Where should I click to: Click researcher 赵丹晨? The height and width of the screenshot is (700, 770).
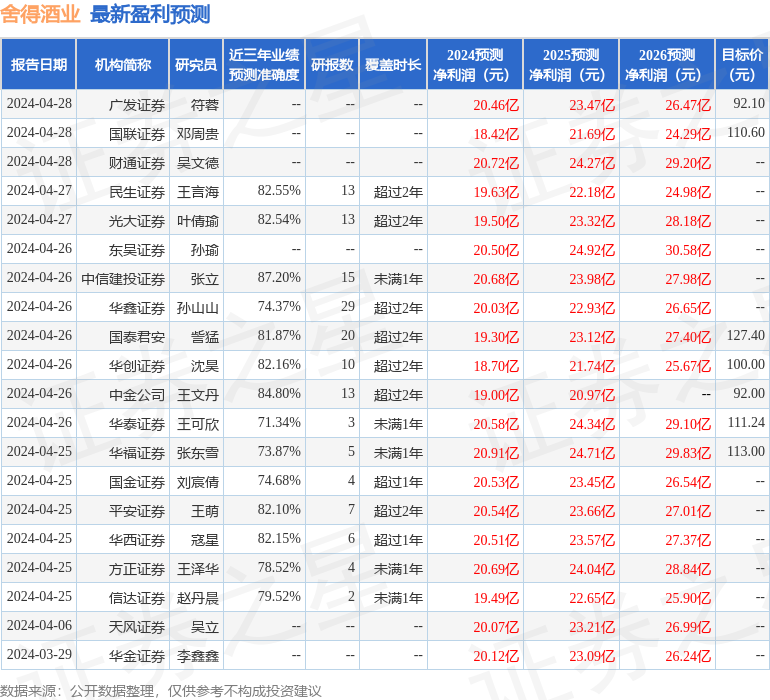point(198,598)
